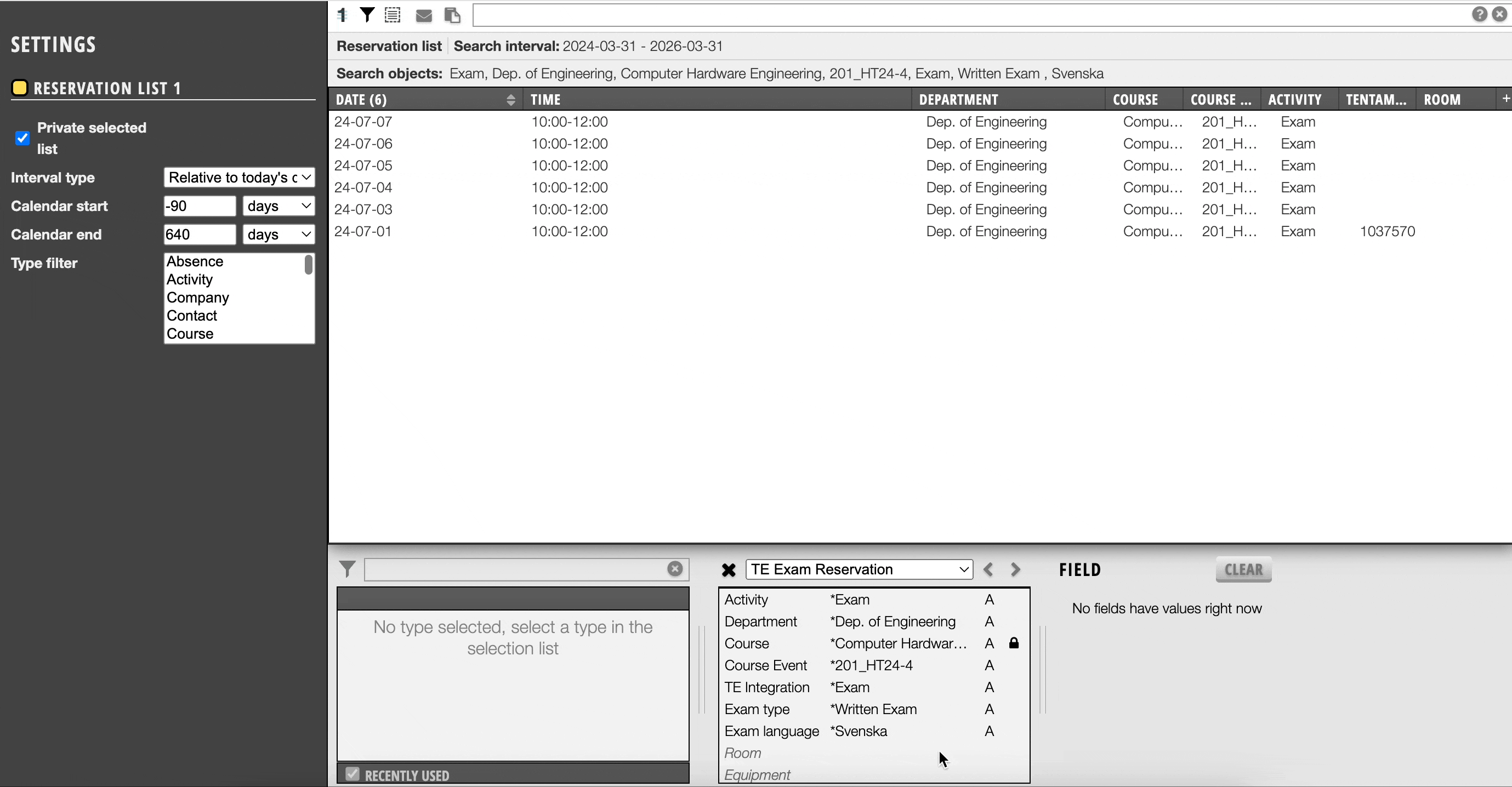Click the black X next to TE Exam Reservation
The image size is (1512, 787).
point(729,569)
